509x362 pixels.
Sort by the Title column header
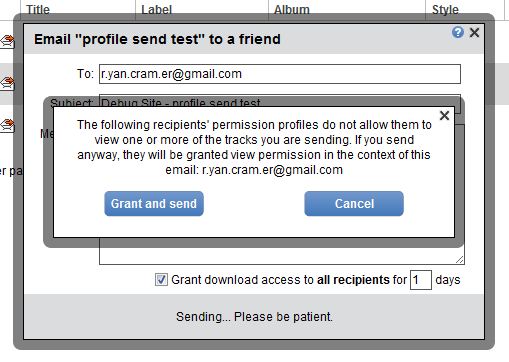[x=38, y=9]
